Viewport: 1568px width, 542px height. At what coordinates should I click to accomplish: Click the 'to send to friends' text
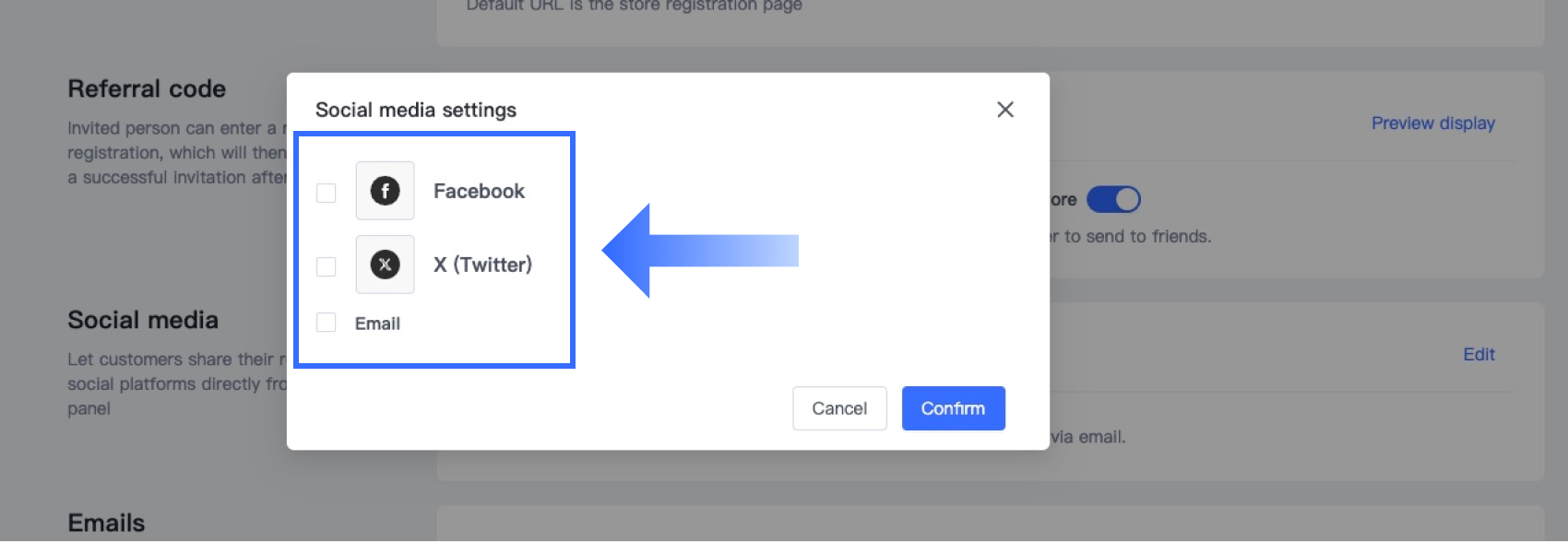point(1137,237)
